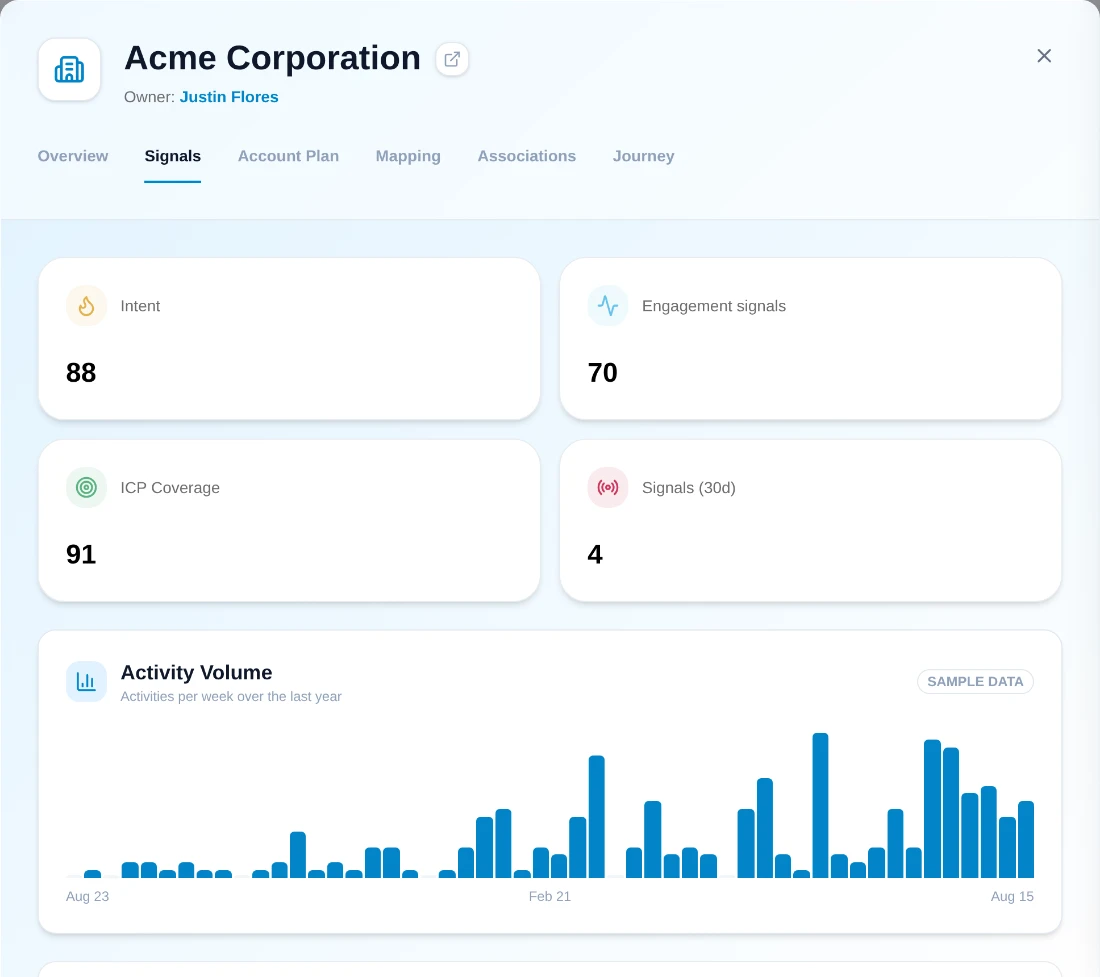Click the Acme Corporation building icon

69,69
